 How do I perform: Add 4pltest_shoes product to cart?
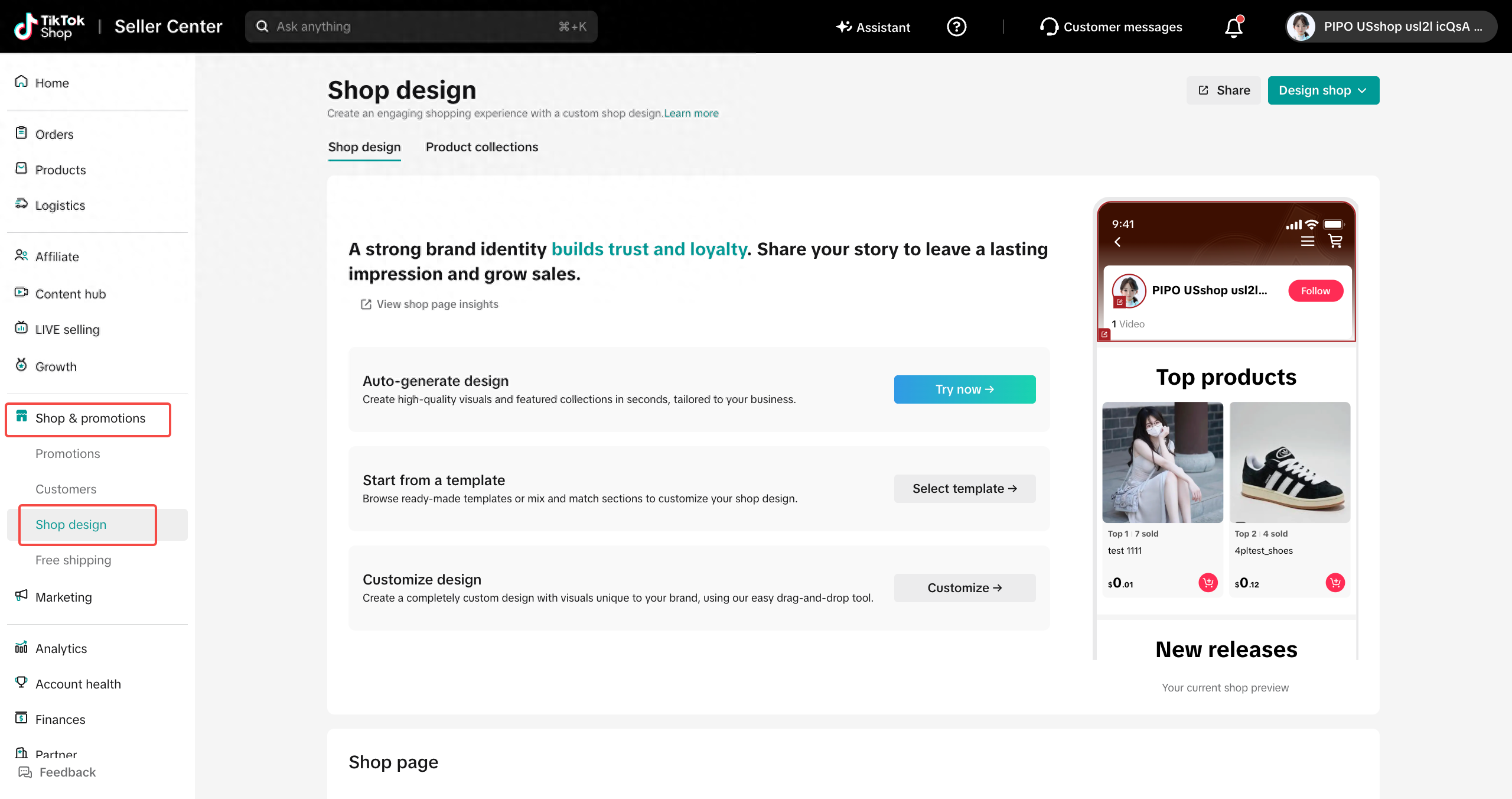click(x=1335, y=583)
